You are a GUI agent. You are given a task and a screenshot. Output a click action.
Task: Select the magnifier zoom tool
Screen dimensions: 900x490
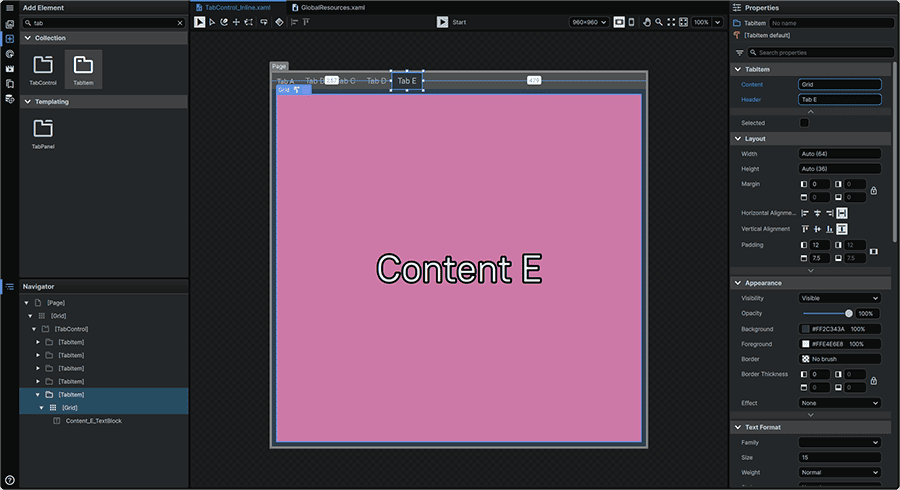[659, 22]
